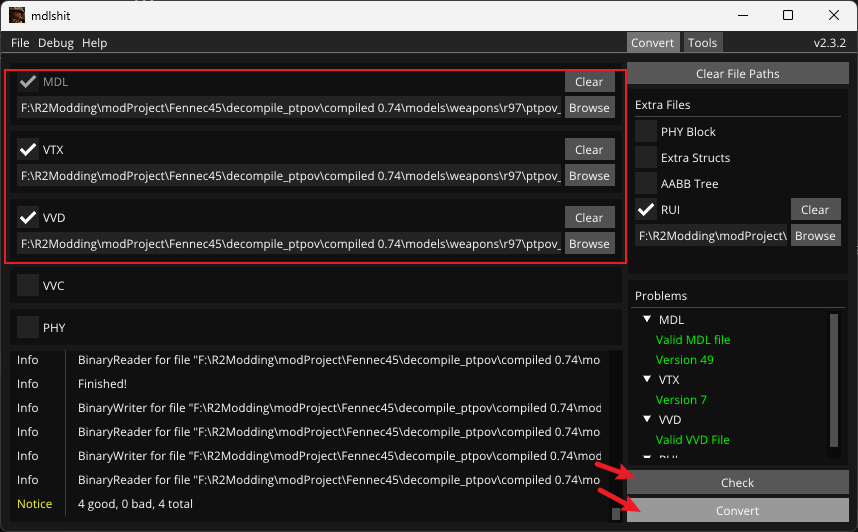The image size is (858, 532).
Task: Collapse the VVD problems tree node
Action: [x=647, y=420]
